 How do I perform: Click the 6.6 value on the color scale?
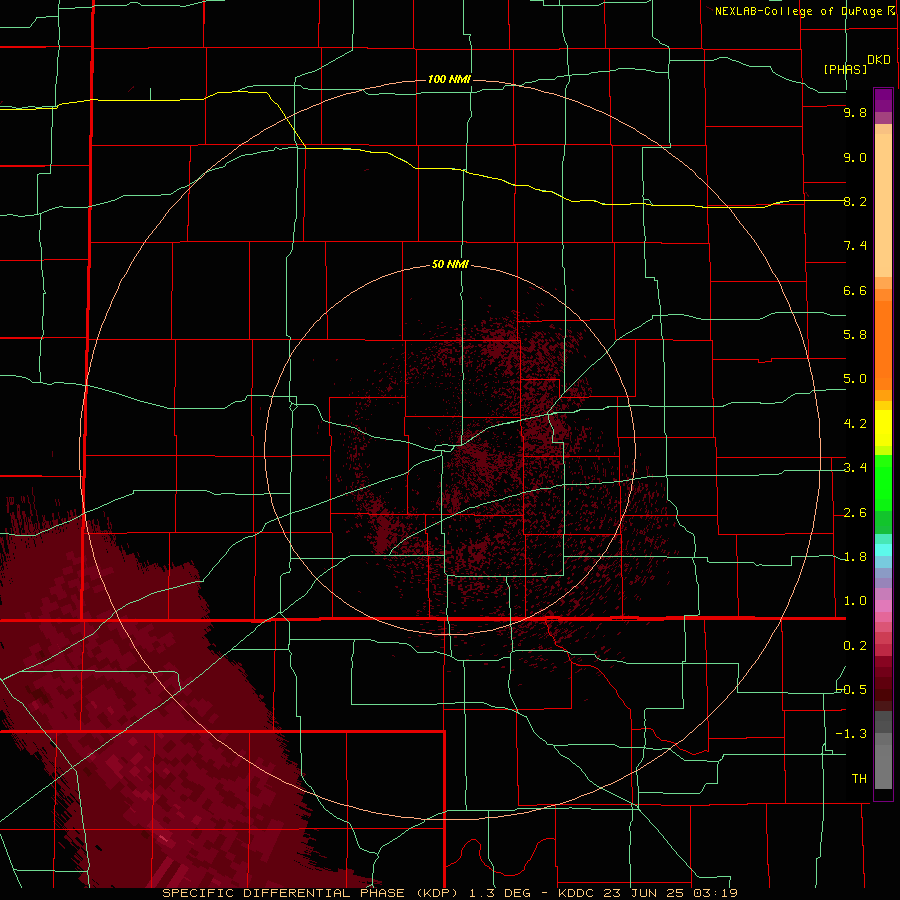click(x=855, y=290)
